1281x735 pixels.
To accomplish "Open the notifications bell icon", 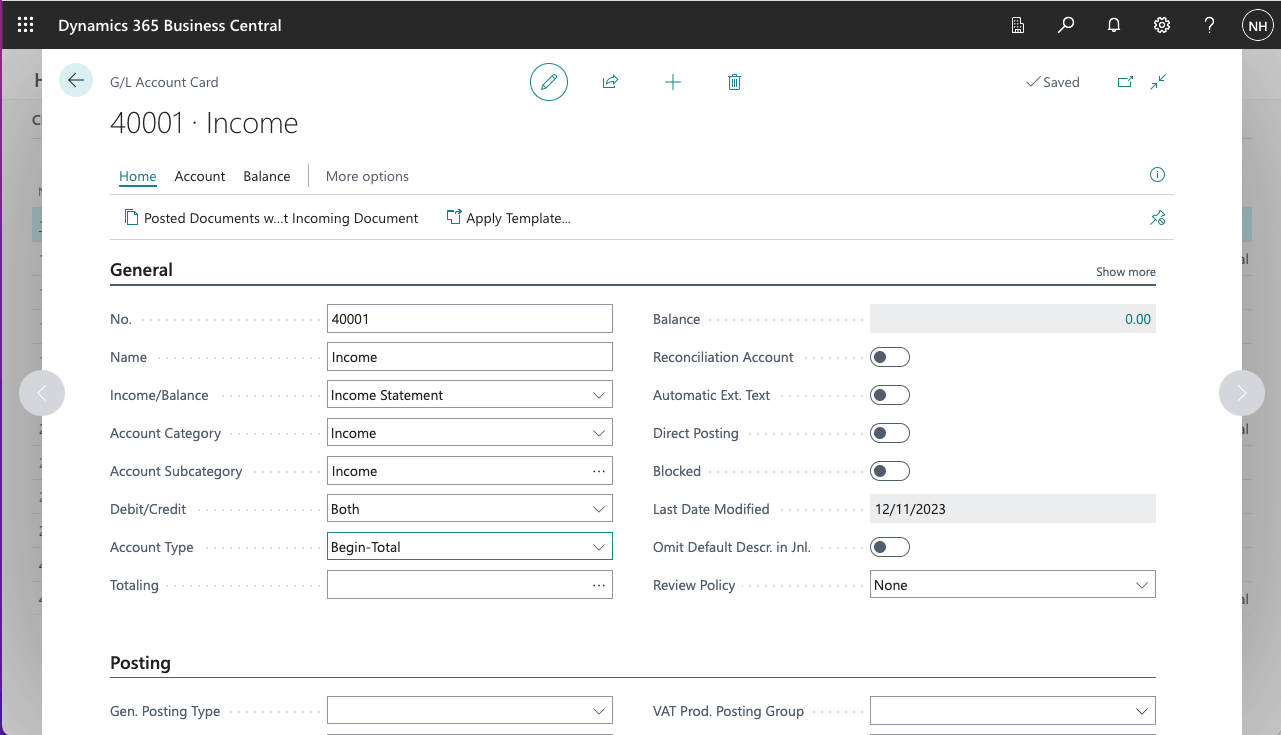I will click(1114, 25).
